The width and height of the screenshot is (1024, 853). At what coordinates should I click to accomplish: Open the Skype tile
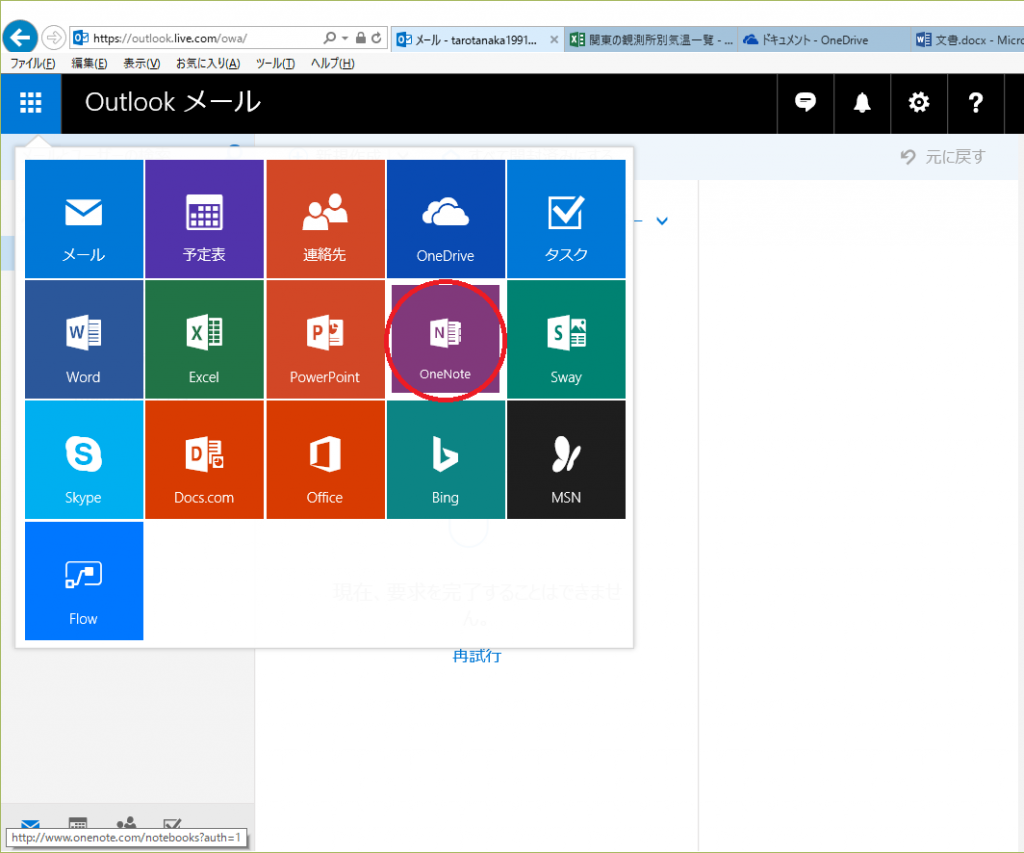coord(83,460)
